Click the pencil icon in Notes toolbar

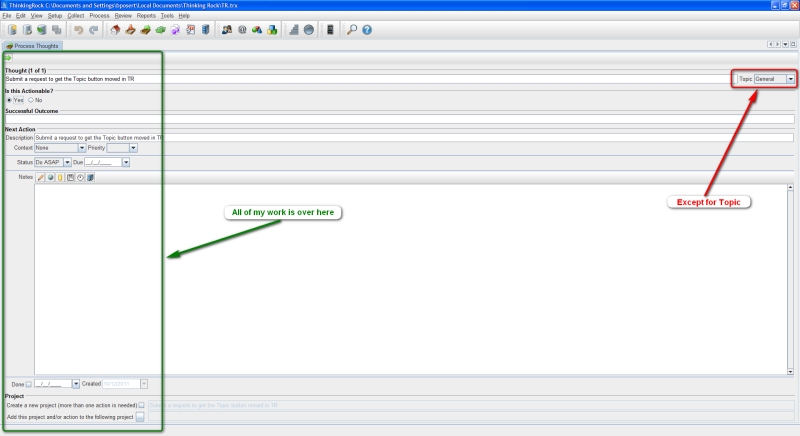click(x=41, y=177)
